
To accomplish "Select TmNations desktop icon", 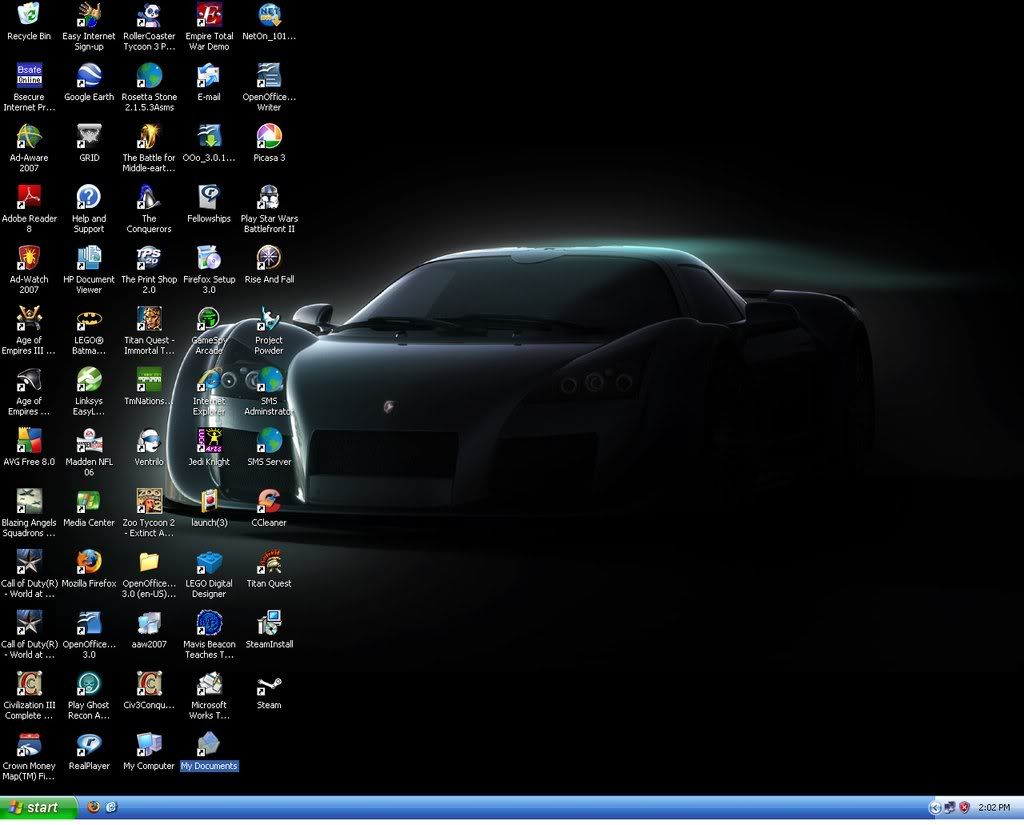I will (x=149, y=380).
